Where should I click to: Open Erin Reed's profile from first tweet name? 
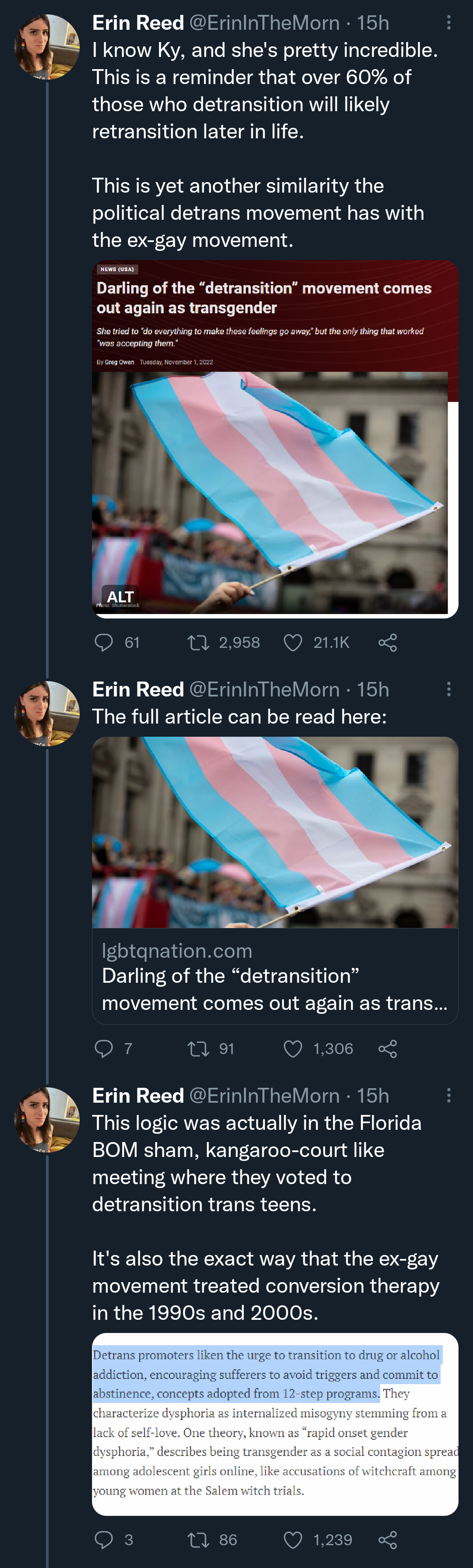[138, 22]
